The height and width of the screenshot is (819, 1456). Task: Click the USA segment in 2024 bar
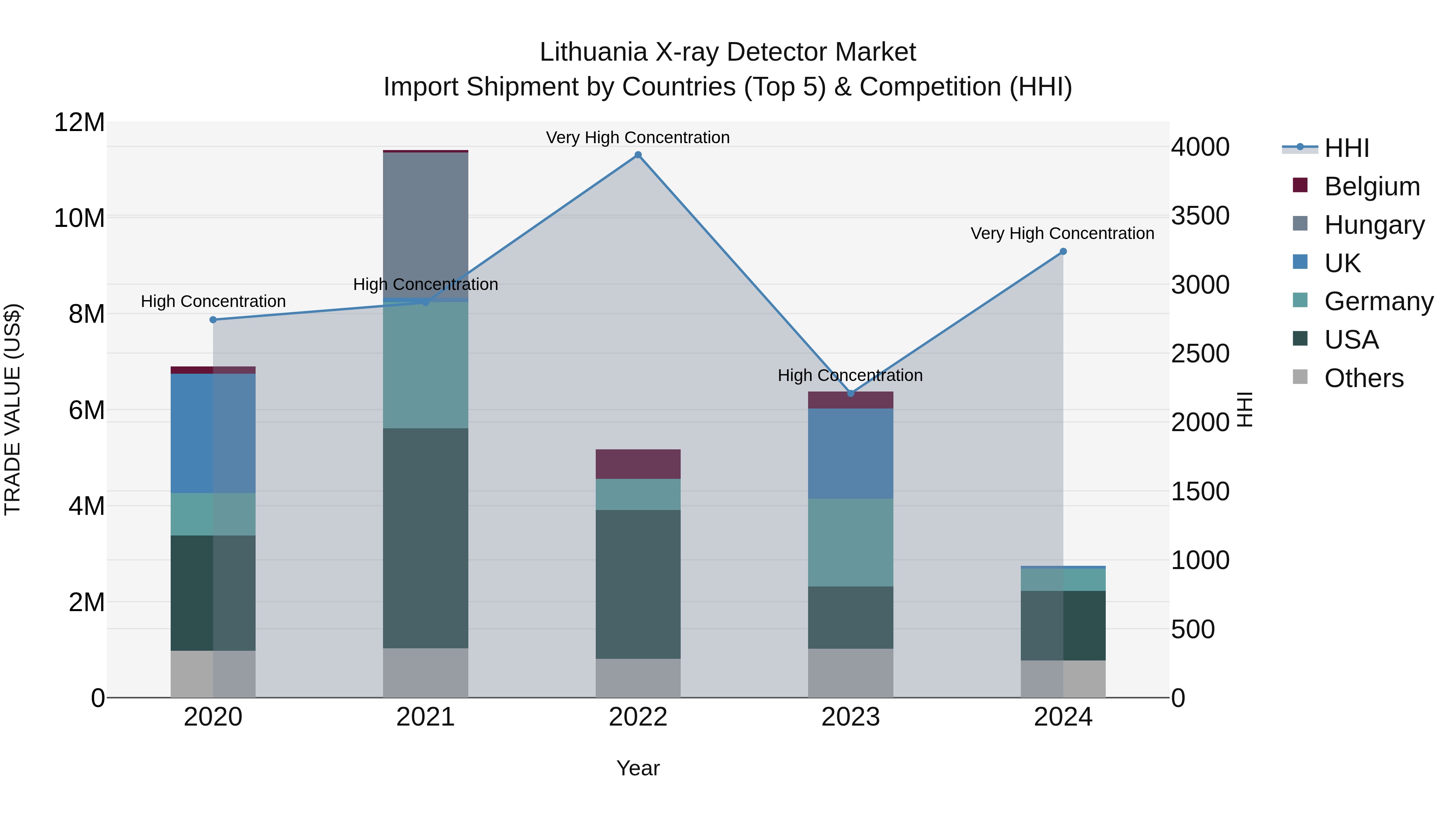tap(1063, 626)
